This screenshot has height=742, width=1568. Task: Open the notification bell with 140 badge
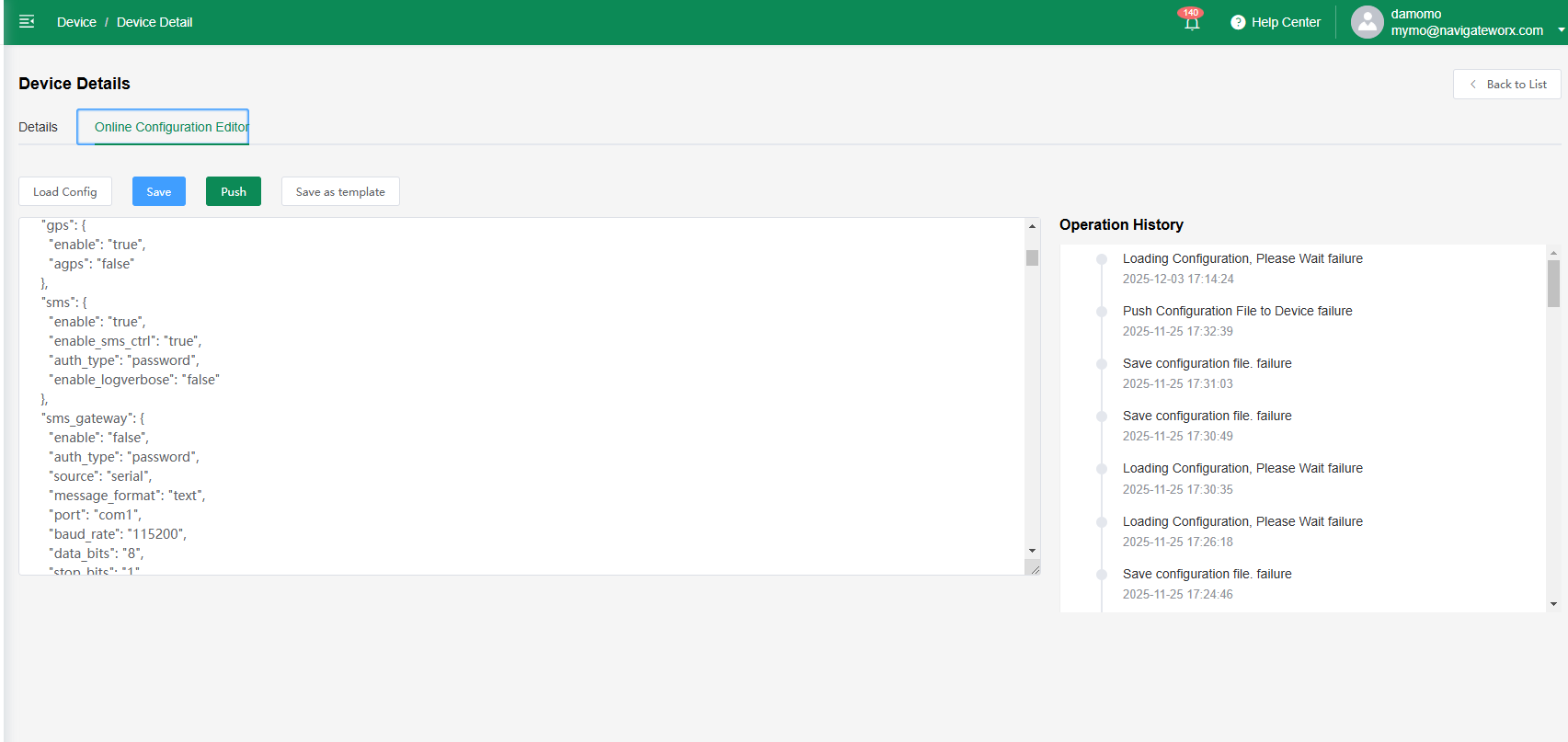pyautogui.click(x=1191, y=22)
